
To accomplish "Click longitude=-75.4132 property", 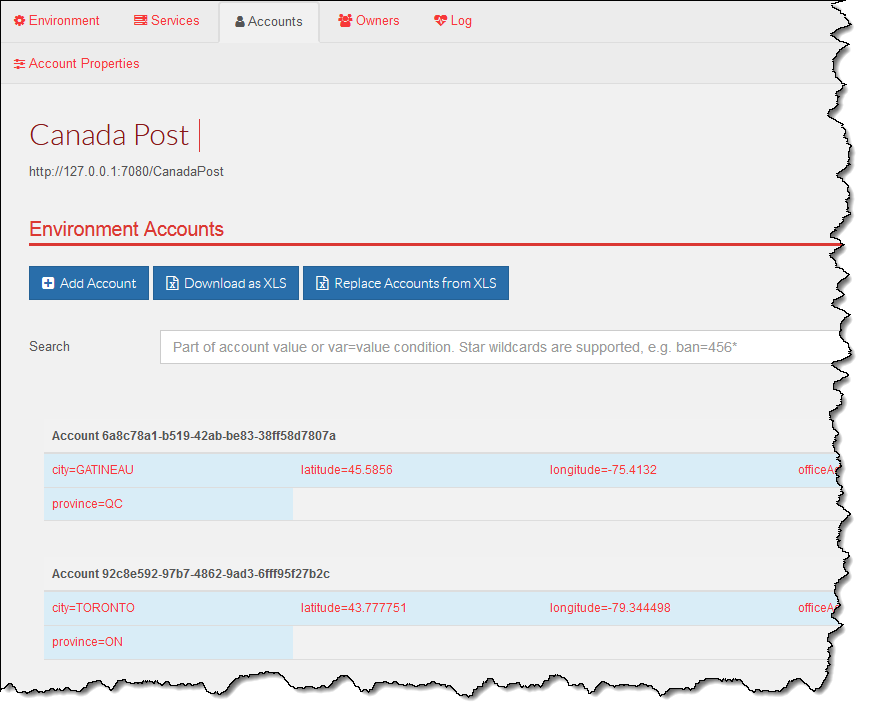I will pyautogui.click(x=603, y=470).
